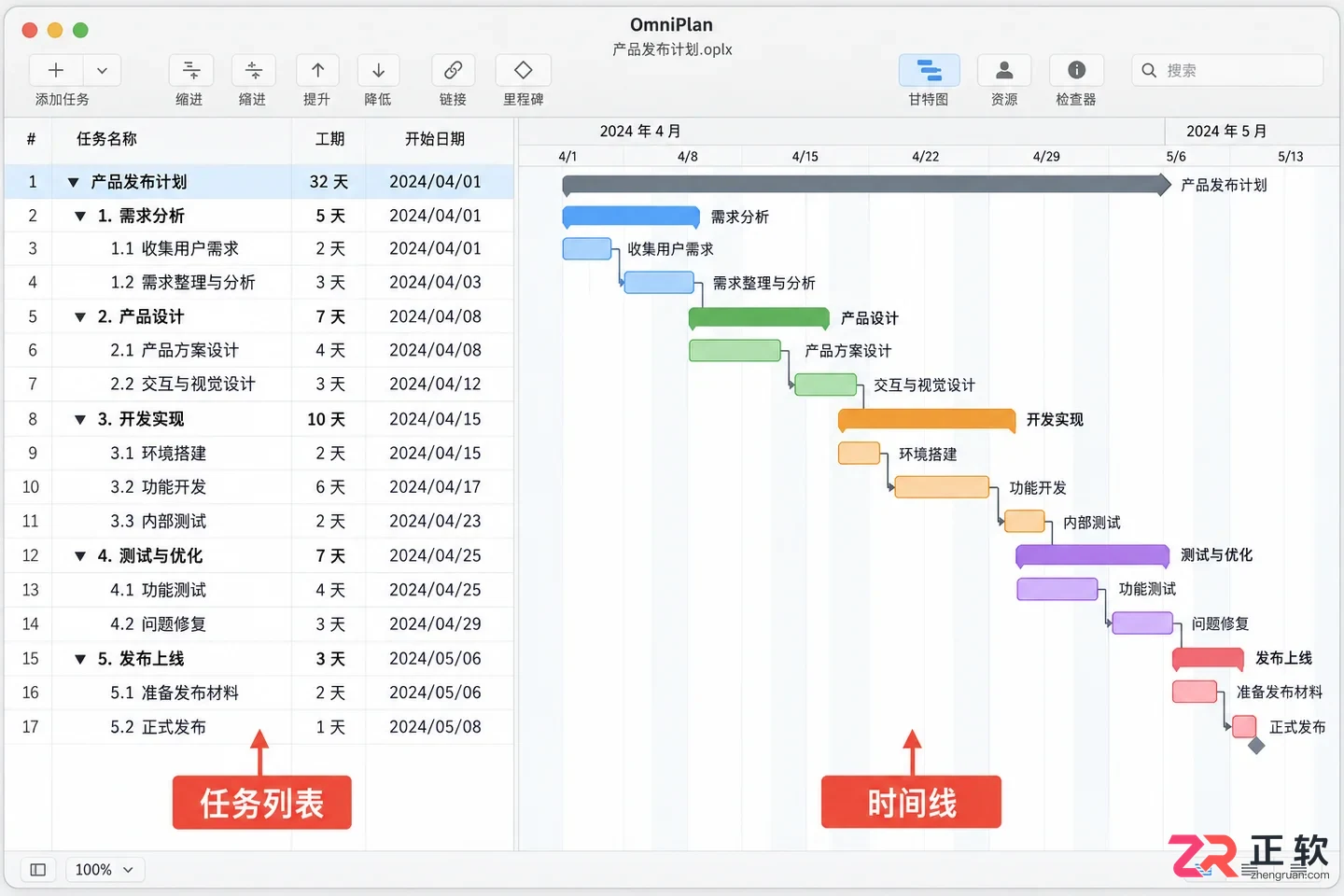1344x896 pixels.
Task: Click the 任务名称 column header
Action: point(106,139)
